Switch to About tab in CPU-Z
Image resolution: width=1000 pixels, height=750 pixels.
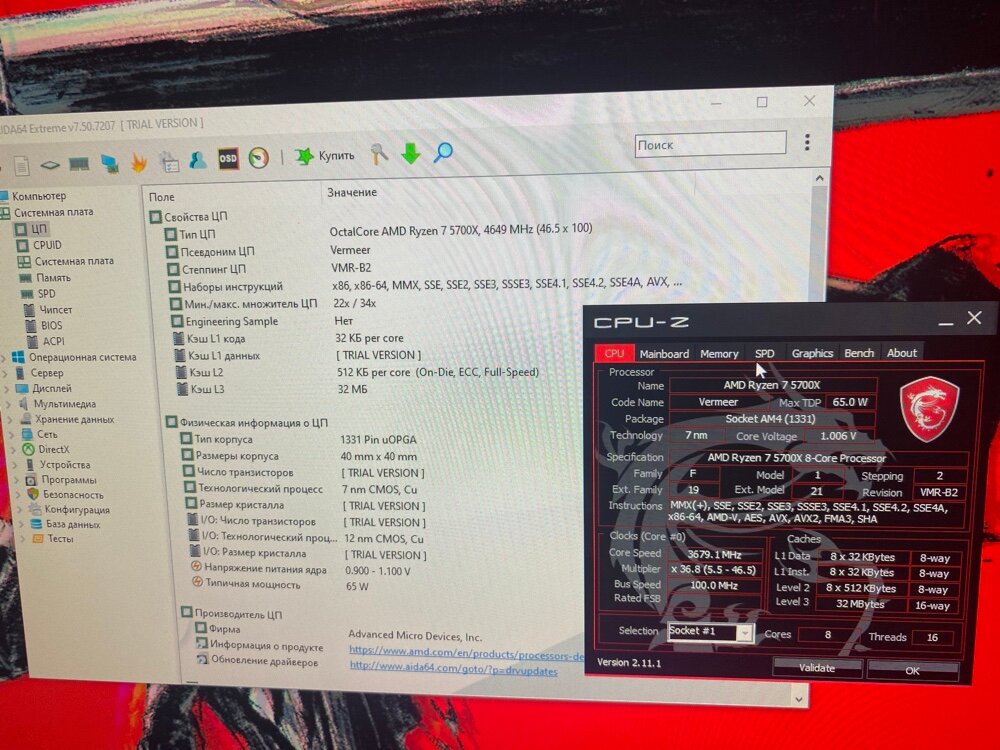tap(901, 353)
